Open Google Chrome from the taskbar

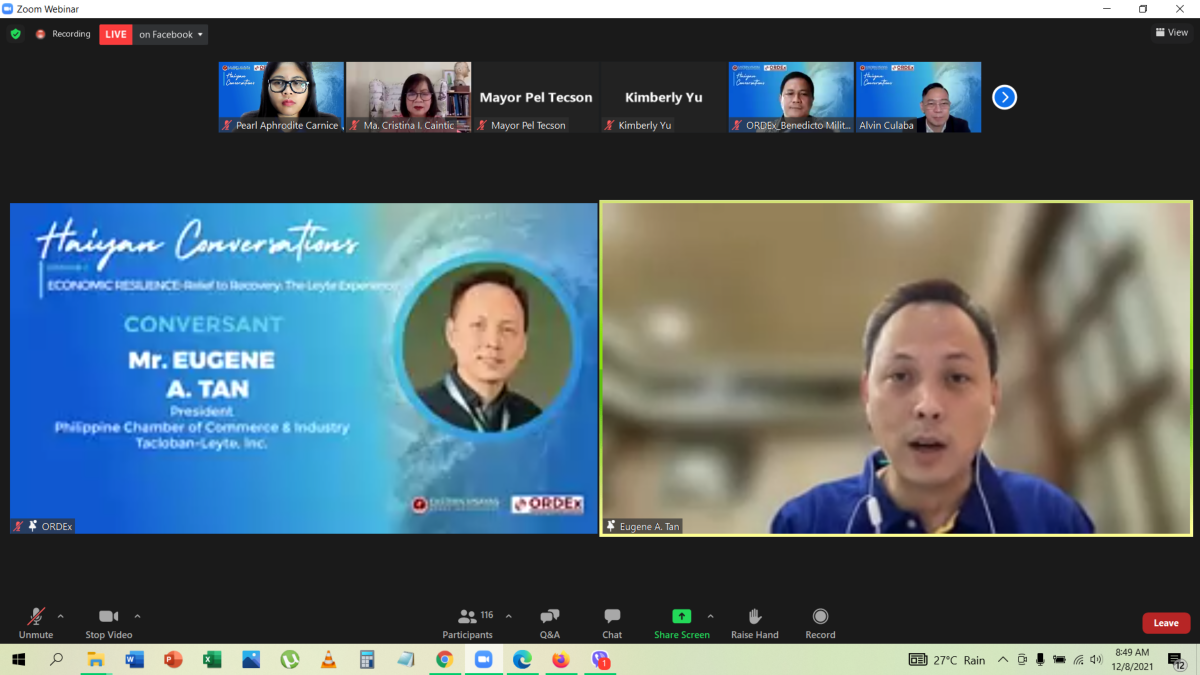(444, 660)
